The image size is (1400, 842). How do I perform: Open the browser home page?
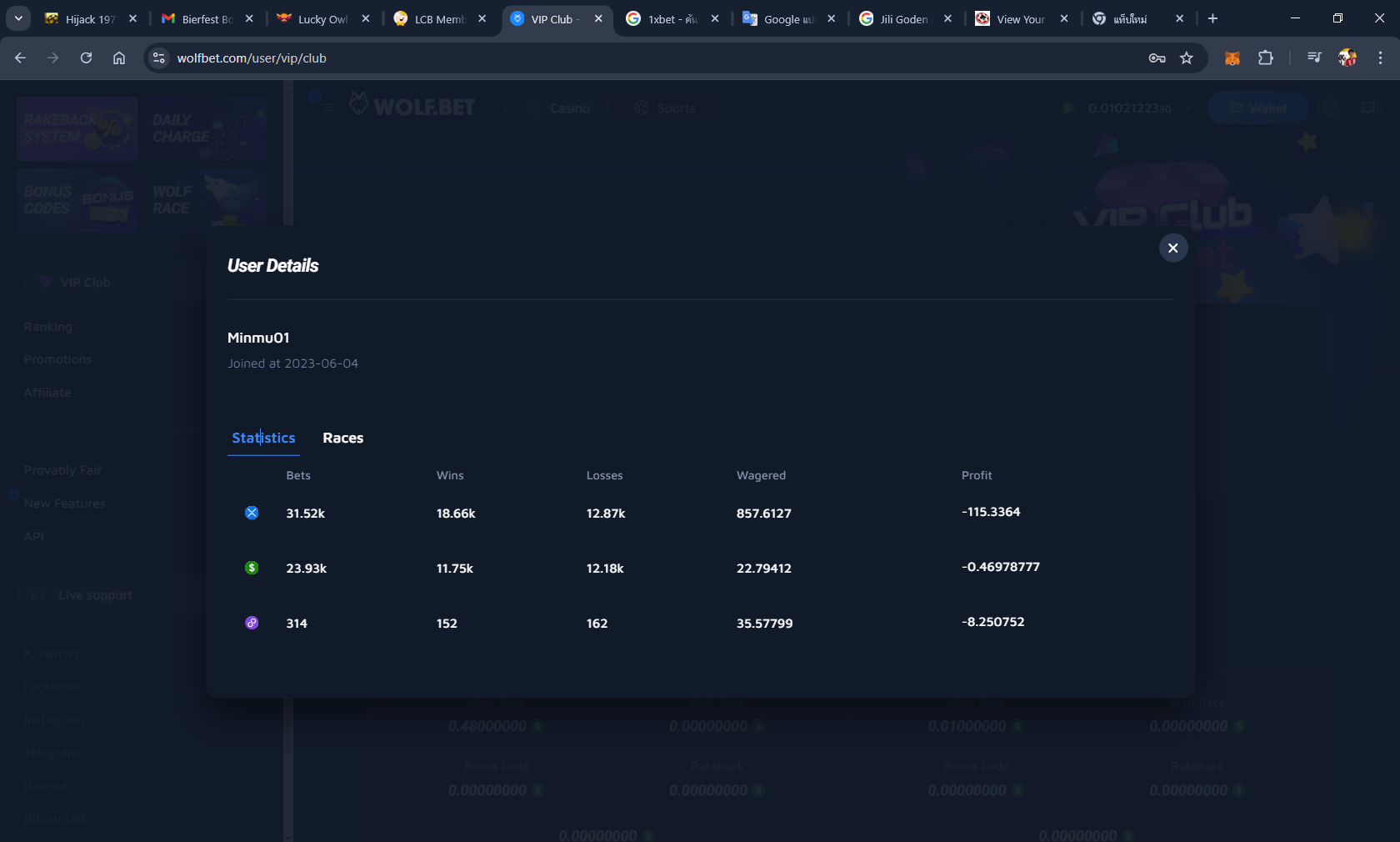pos(119,58)
